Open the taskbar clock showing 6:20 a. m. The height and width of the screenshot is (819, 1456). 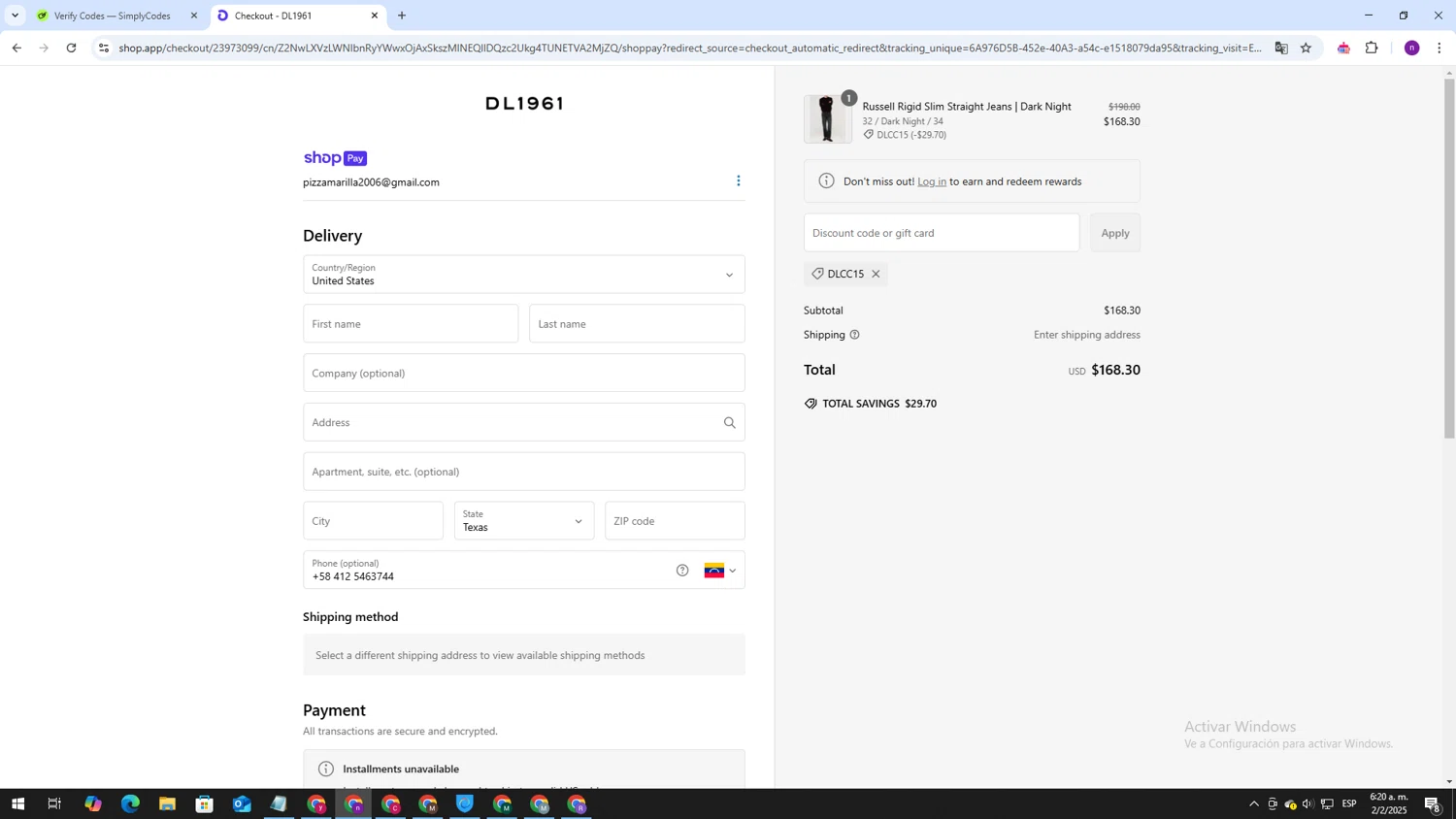click(x=1388, y=803)
